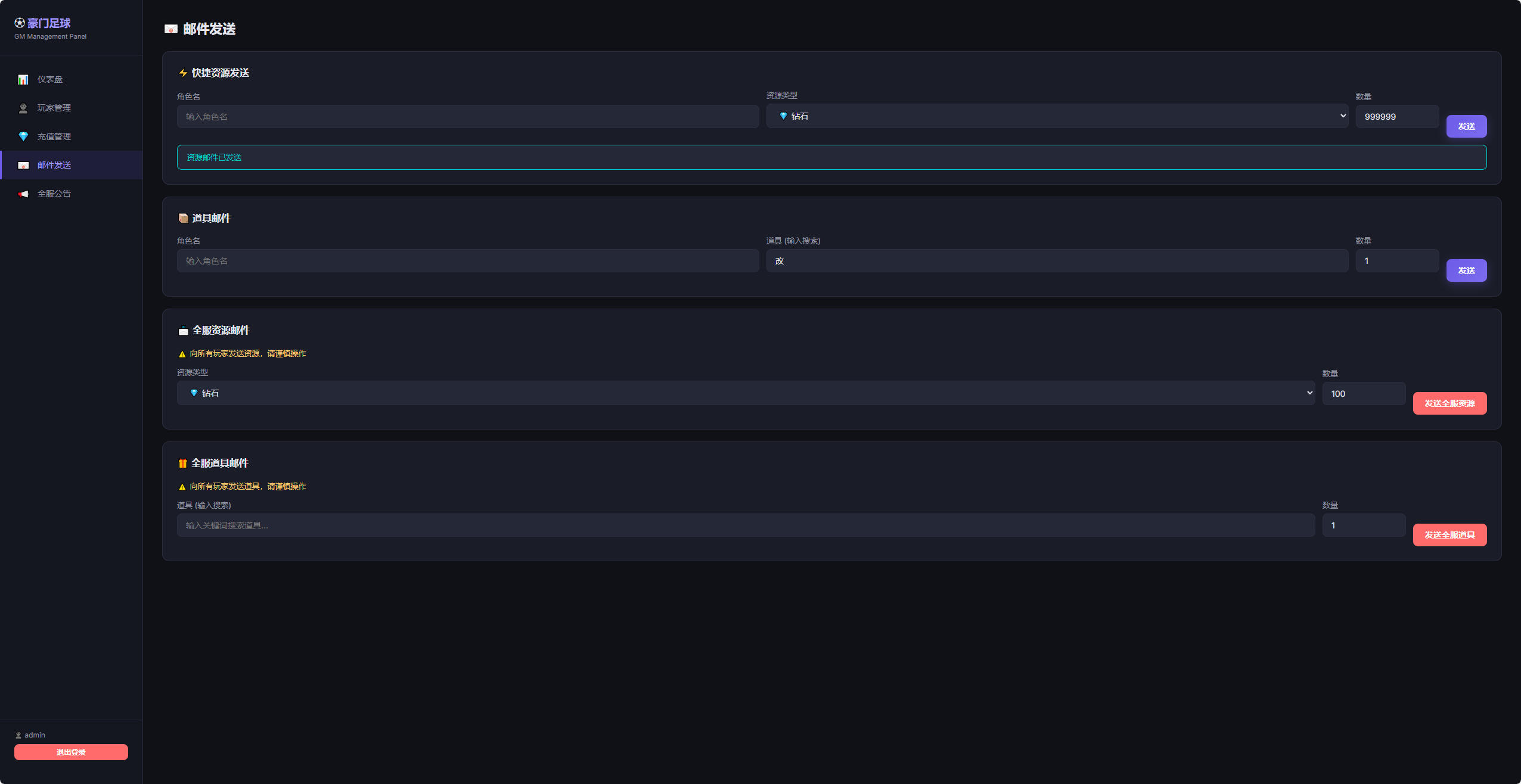Click the envelope icon in sidebar

pyautogui.click(x=23, y=166)
